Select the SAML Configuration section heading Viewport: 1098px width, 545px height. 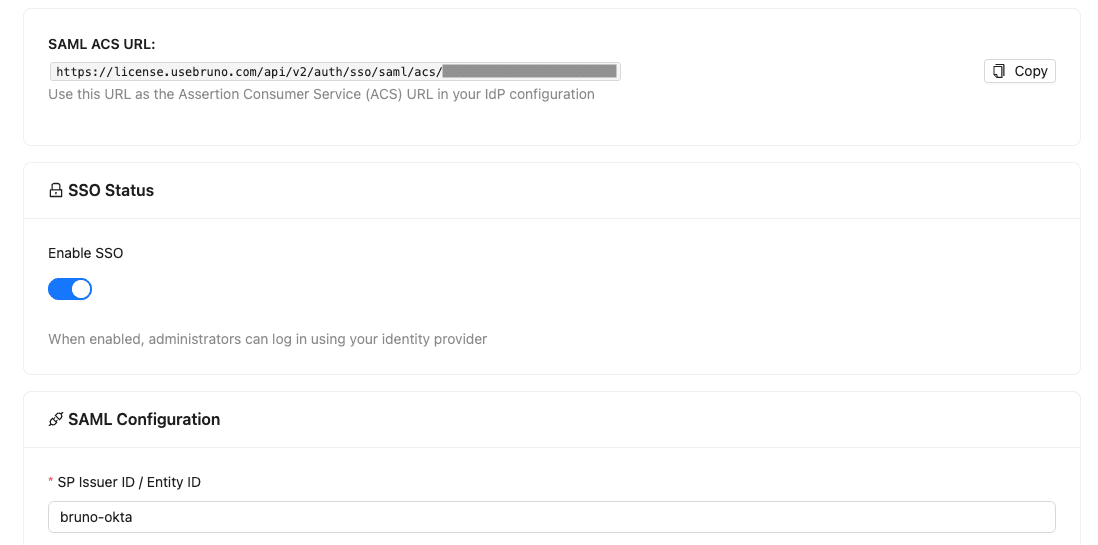pos(144,420)
